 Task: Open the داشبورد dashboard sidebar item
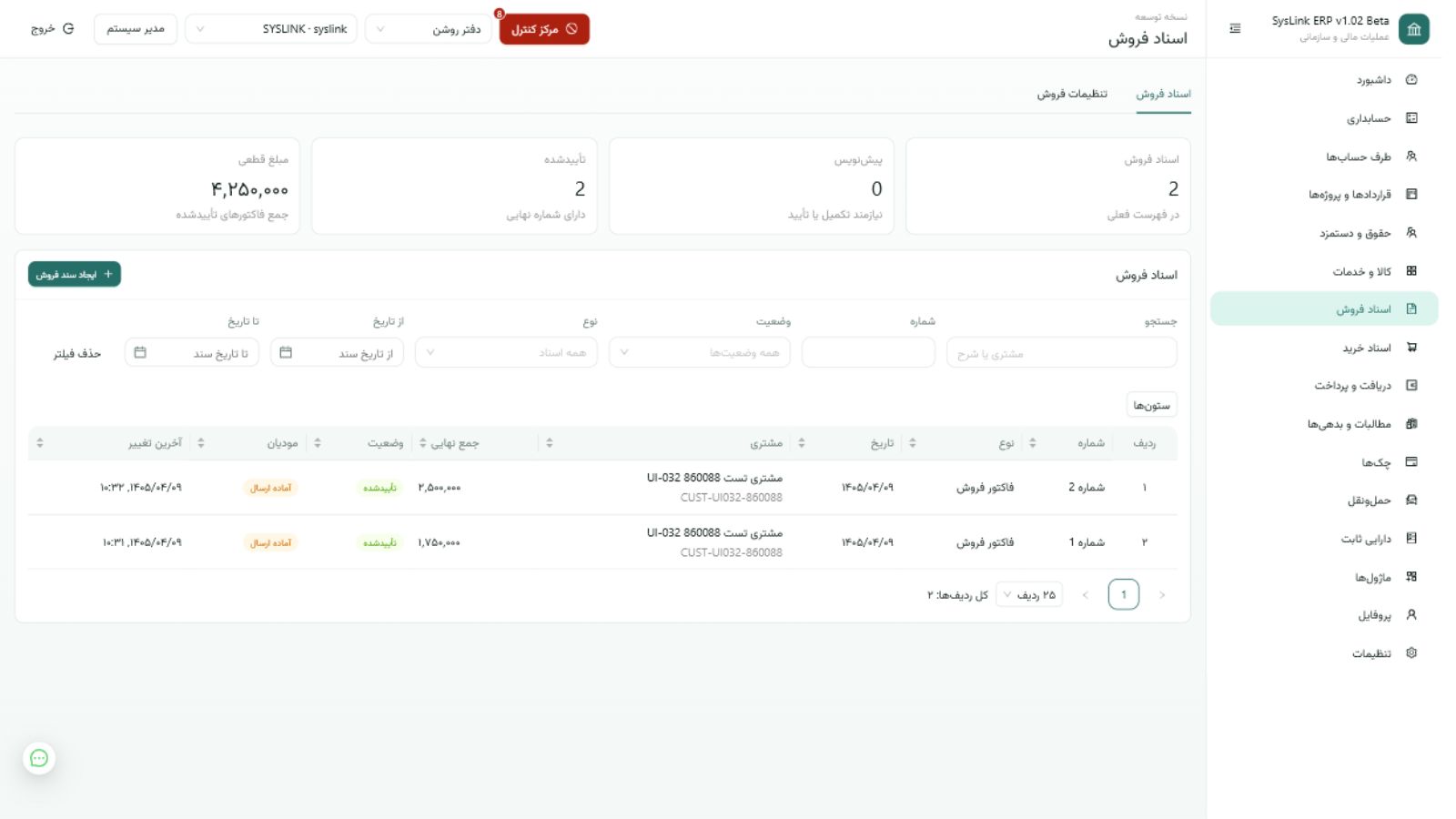(x=1324, y=80)
